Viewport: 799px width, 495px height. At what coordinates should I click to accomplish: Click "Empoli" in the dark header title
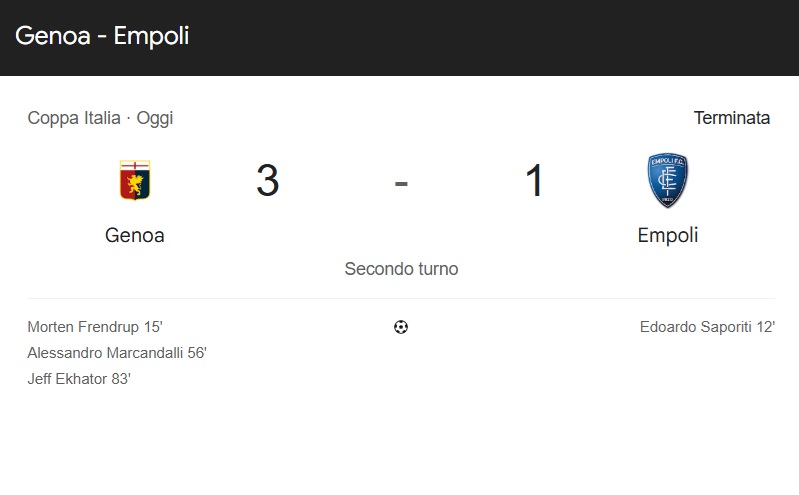(x=151, y=36)
